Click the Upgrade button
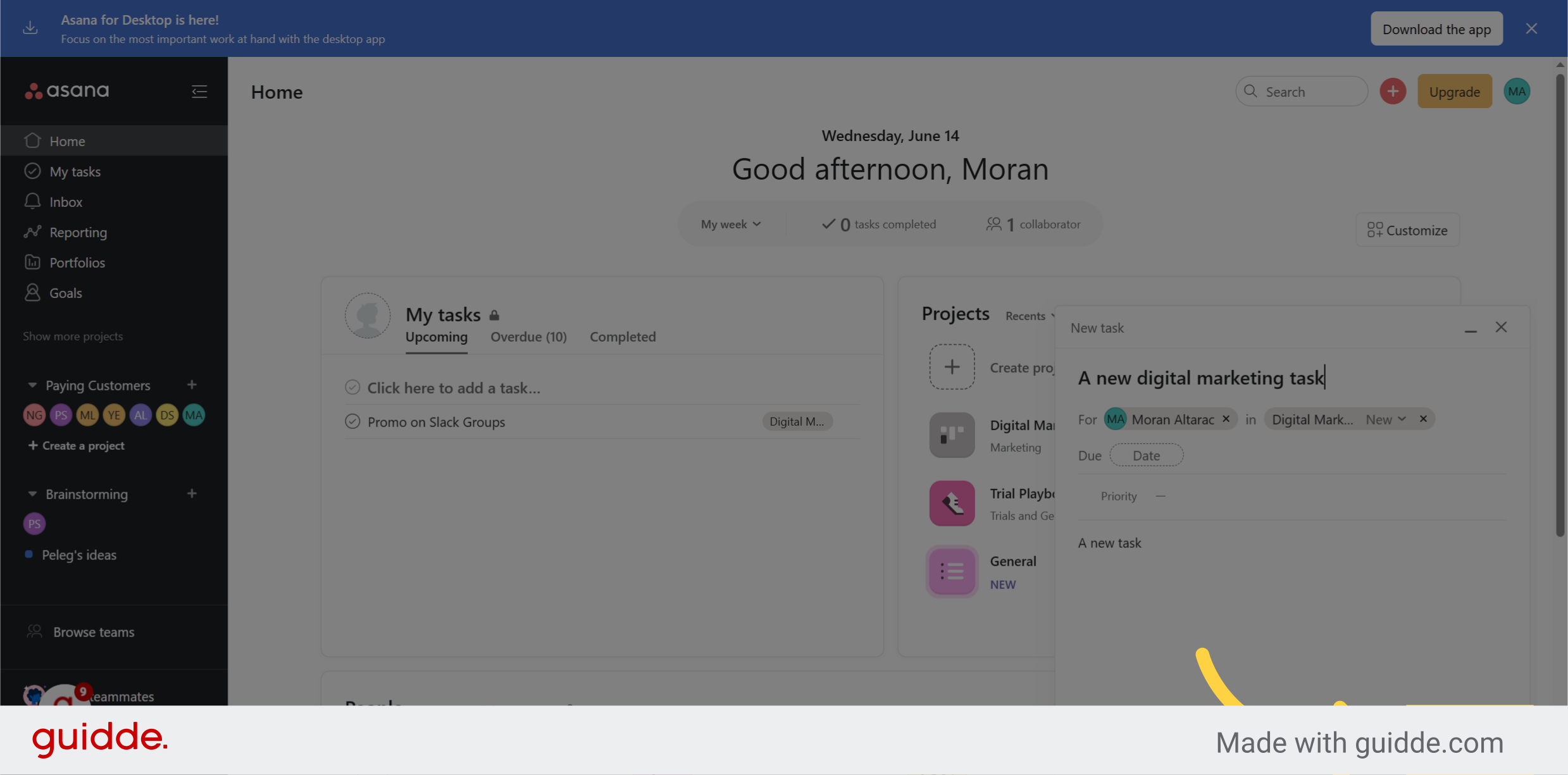The width and height of the screenshot is (1568, 775). (x=1454, y=91)
